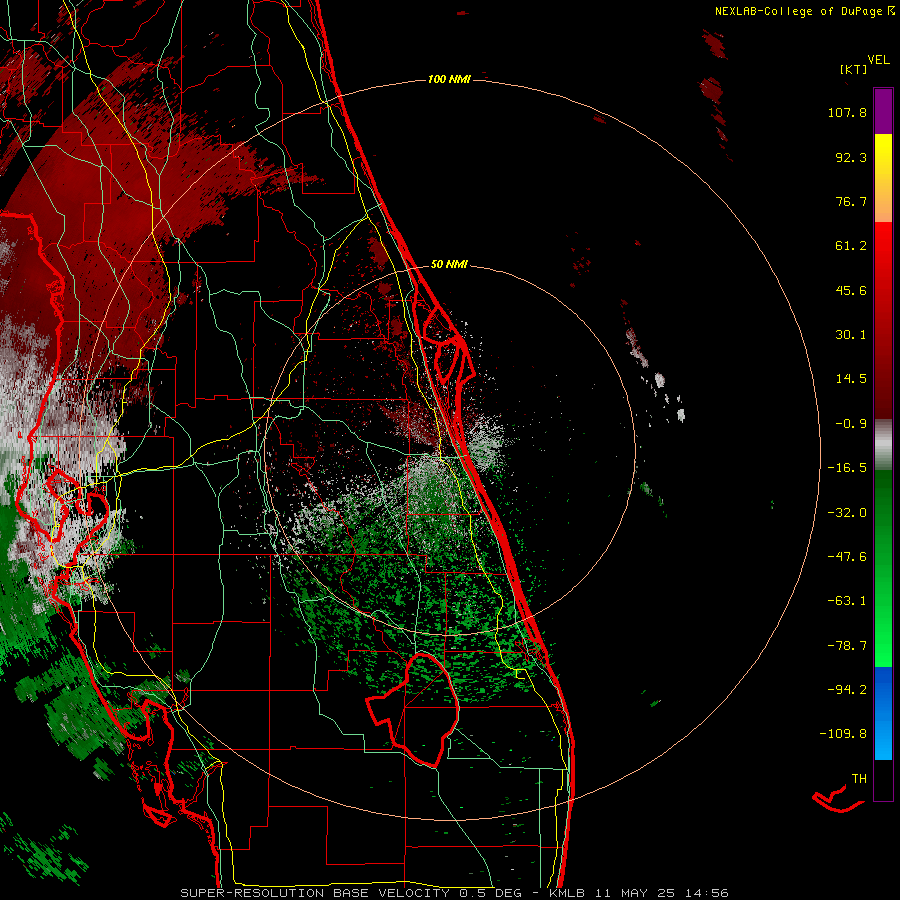Select the 14.5 legend value

(851, 379)
